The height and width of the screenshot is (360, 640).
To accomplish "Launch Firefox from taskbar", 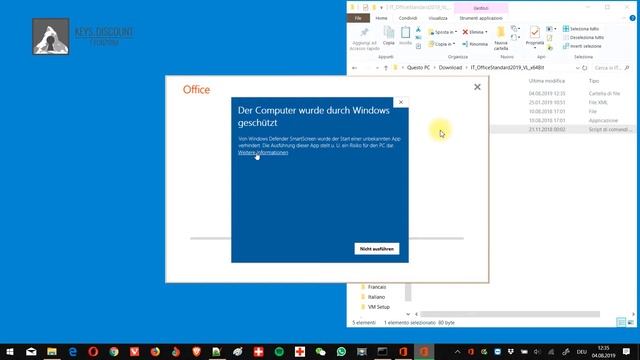I will tap(155, 351).
